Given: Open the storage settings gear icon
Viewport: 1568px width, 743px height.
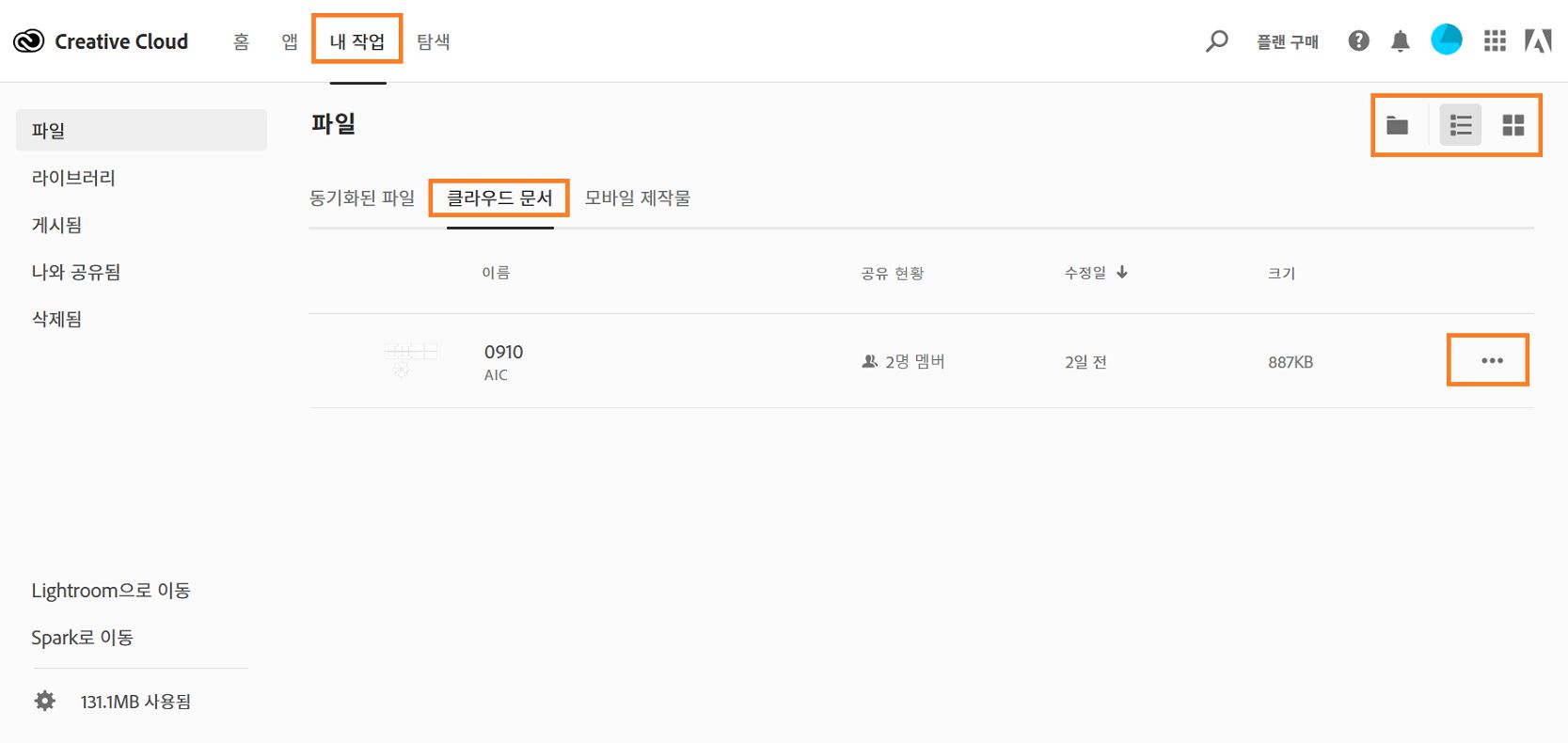Looking at the screenshot, I should [x=43, y=701].
